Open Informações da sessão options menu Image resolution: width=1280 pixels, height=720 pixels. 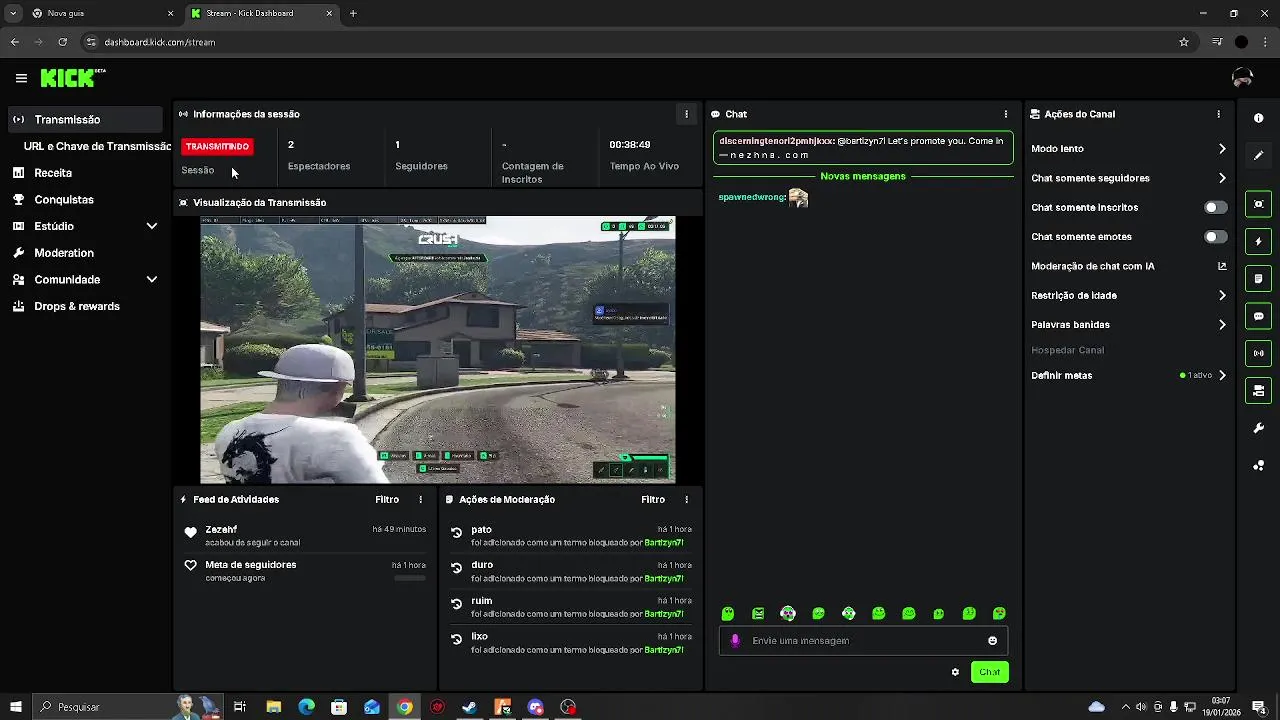[x=686, y=114]
